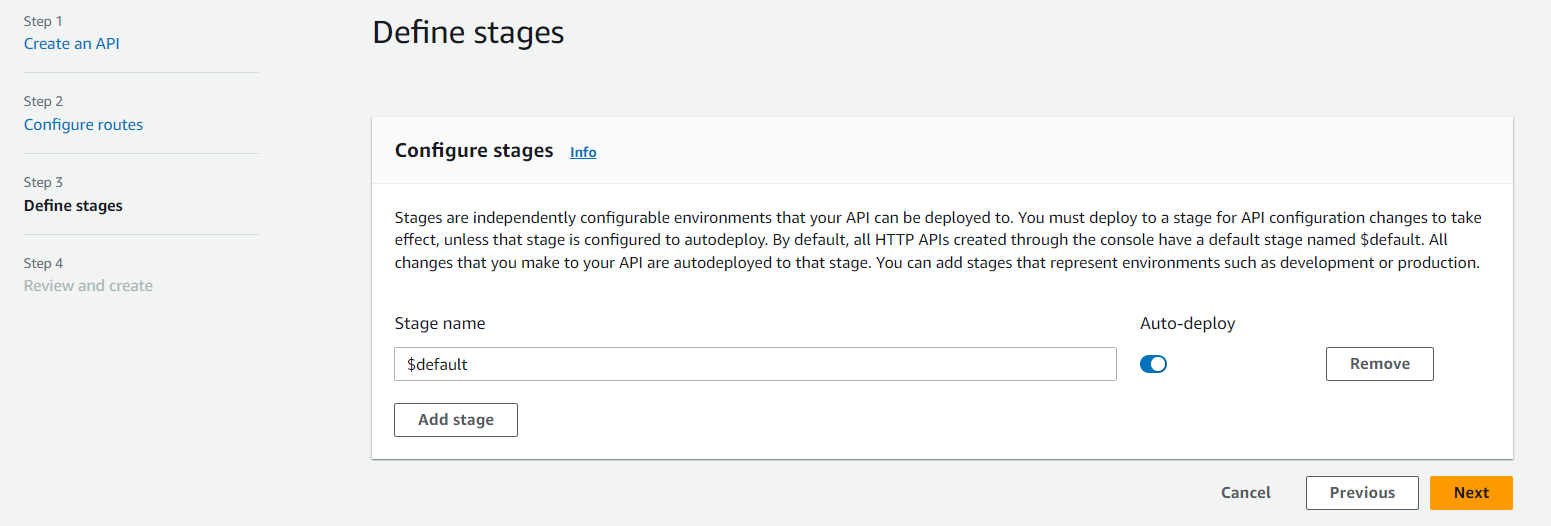Disable the Auto-deploy toggle switch
Screen dimensions: 1551x526
1153,364
